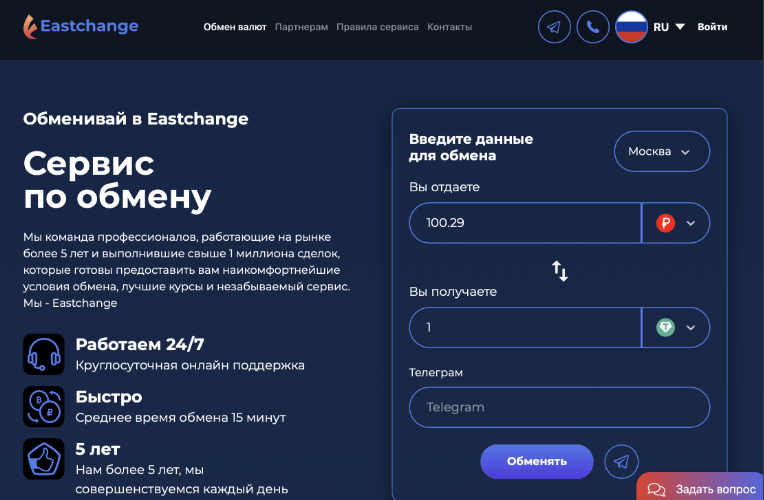This screenshot has width=764, height=500.
Task: Open the Контакты menu item
Action: (x=449, y=27)
